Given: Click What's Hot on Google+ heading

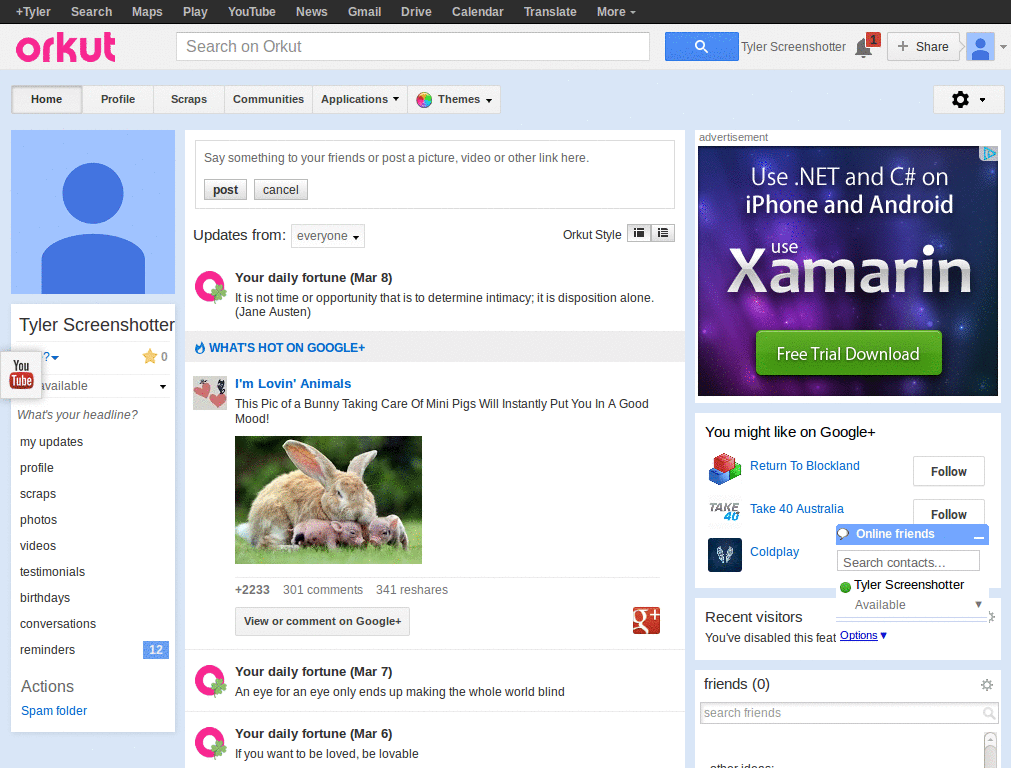Looking at the screenshot, I should (287, 347).
